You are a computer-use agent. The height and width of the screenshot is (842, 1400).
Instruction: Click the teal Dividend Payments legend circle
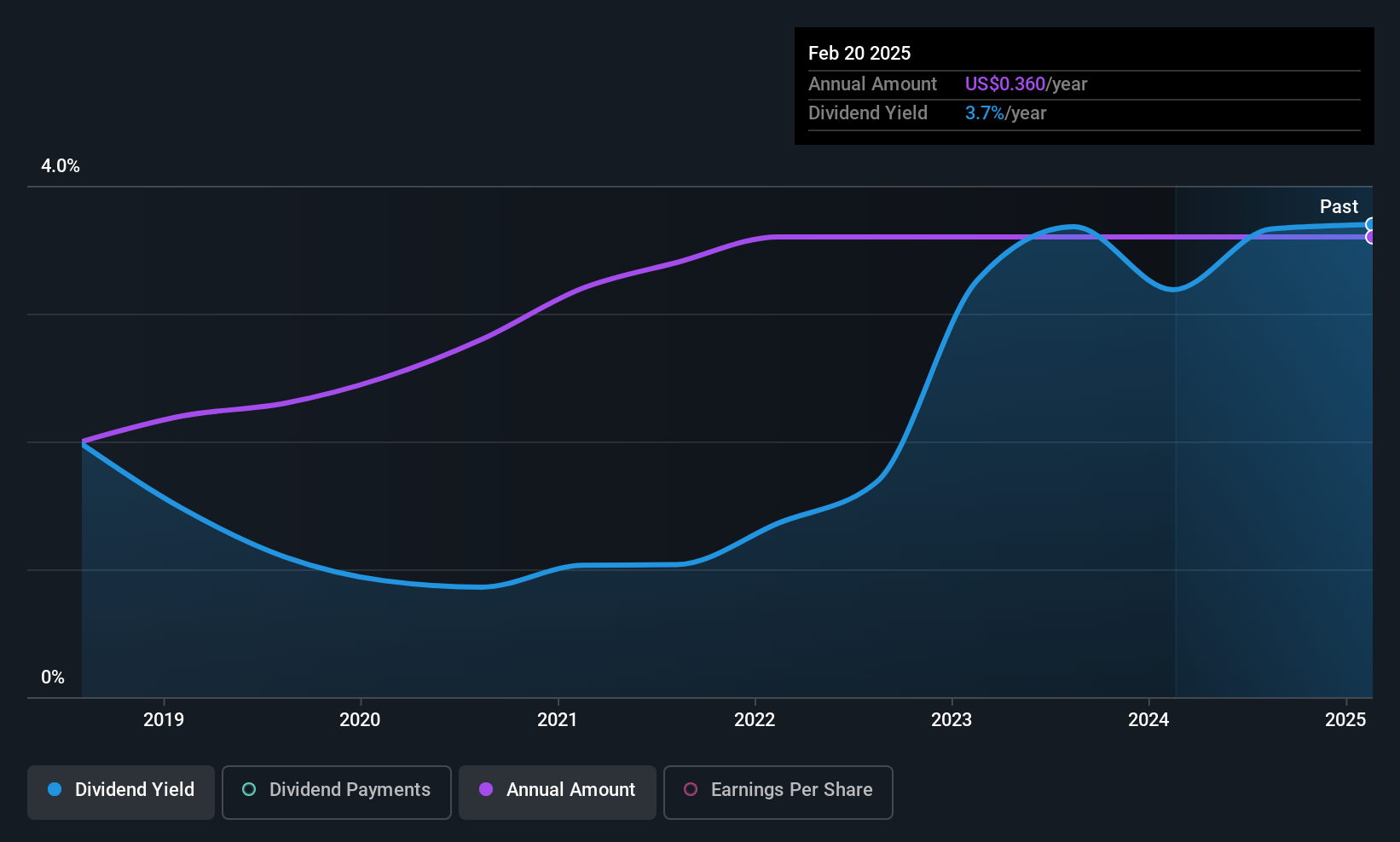tap(249, 789)
